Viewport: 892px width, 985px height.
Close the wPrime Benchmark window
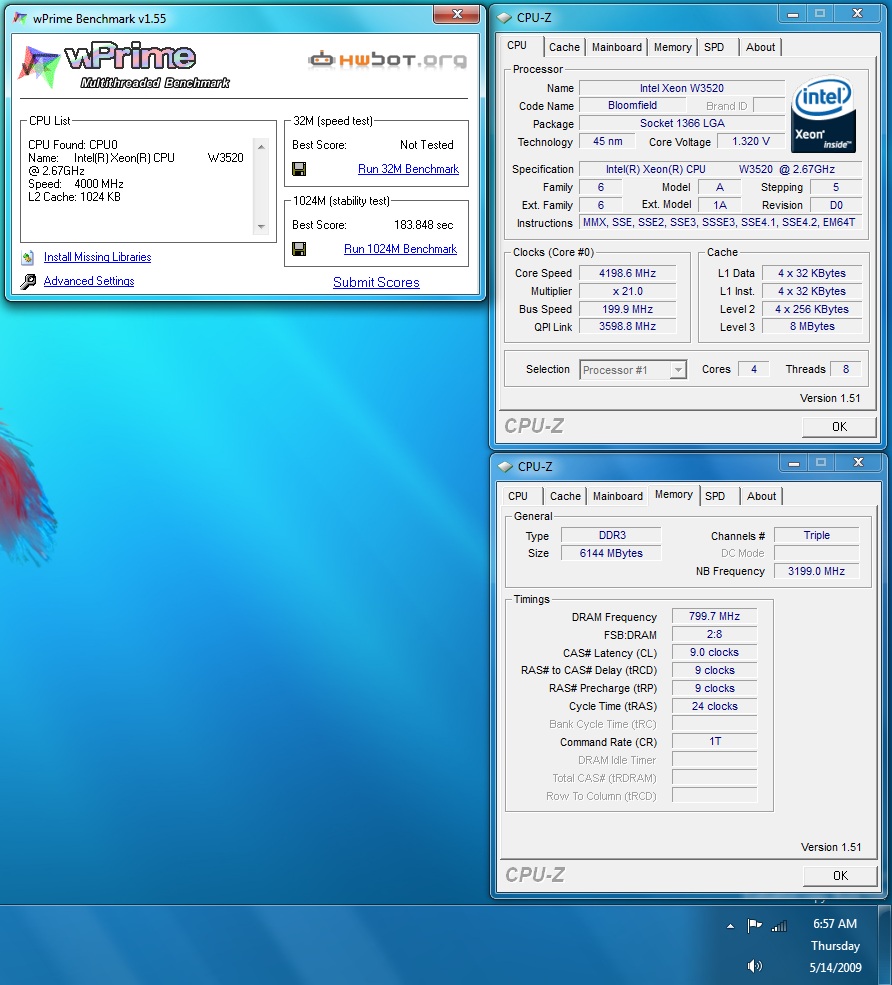[457, 14]
